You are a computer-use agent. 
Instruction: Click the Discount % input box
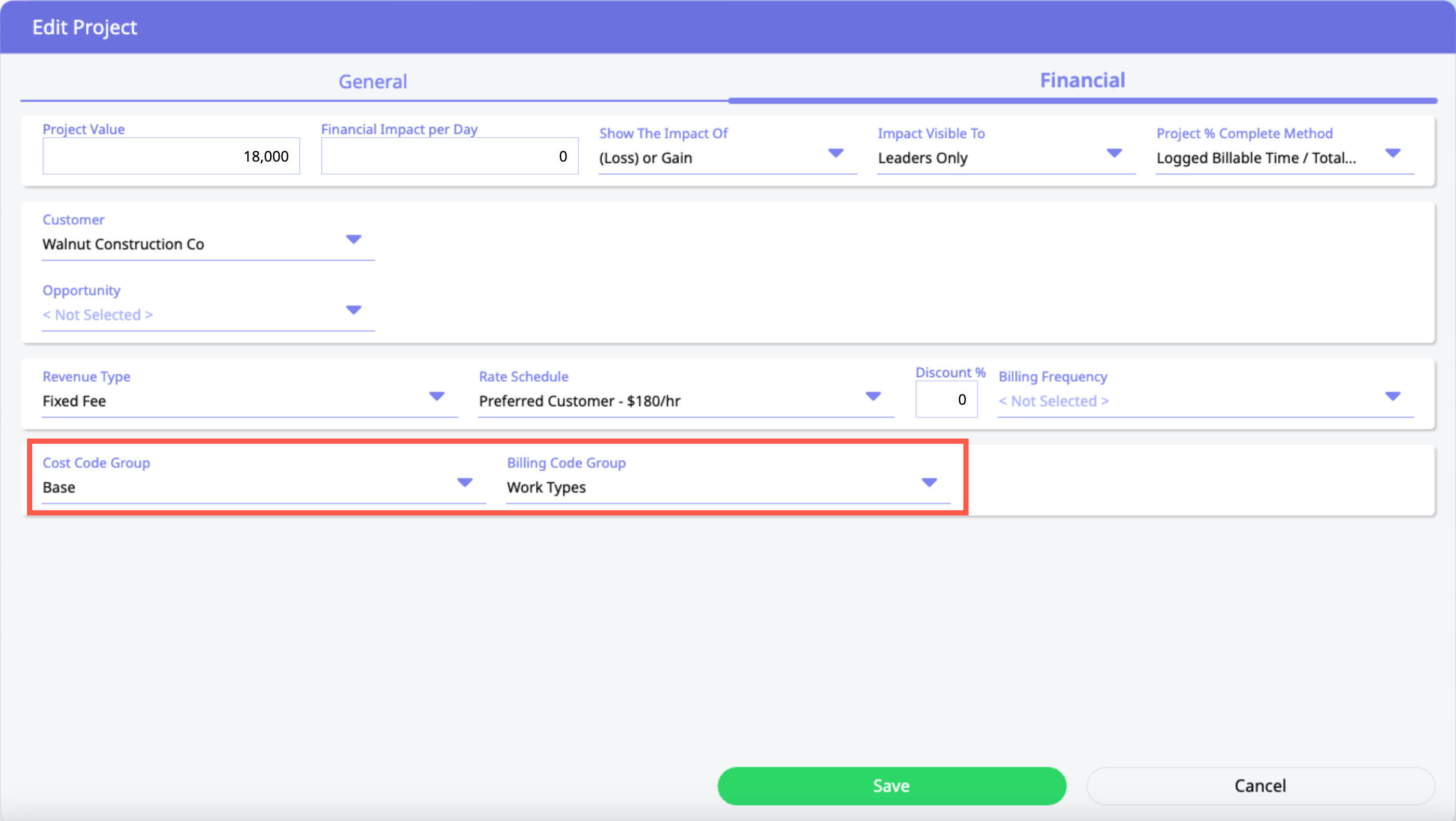click(946, 400)
